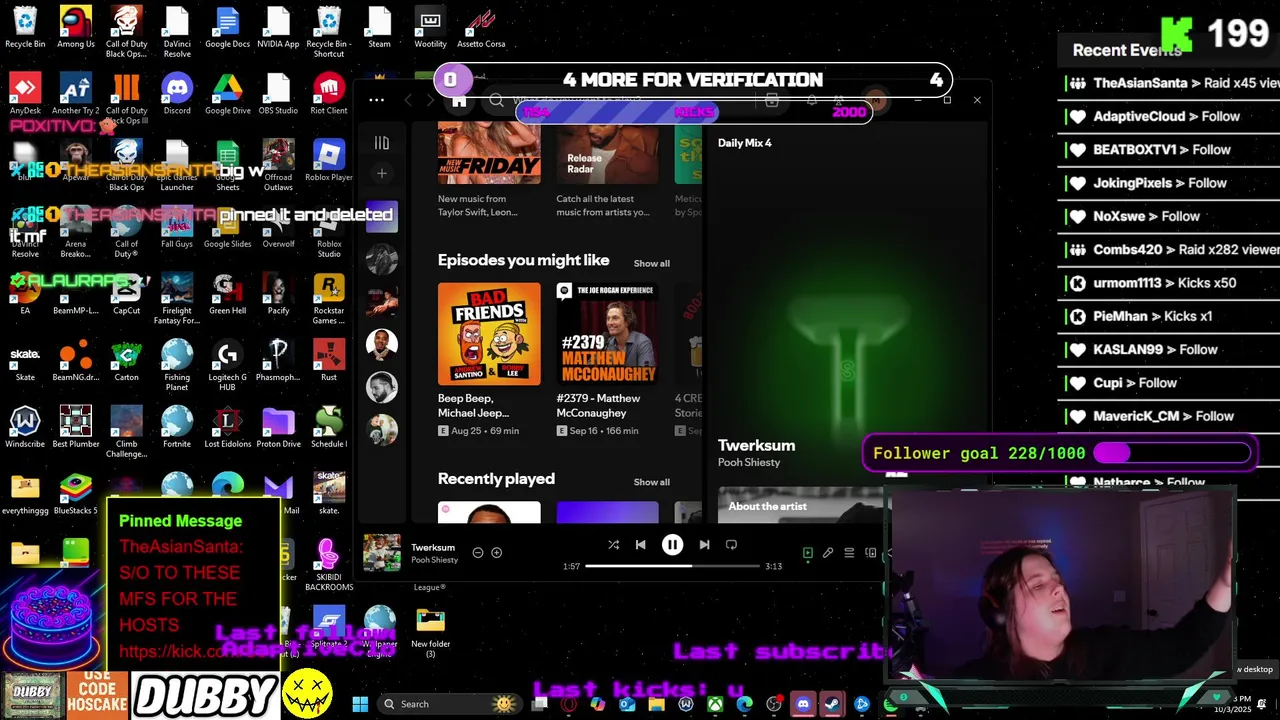Select the Google Drive desktop icon
Screen dimensions: 1280x720
tap(227, 94)
